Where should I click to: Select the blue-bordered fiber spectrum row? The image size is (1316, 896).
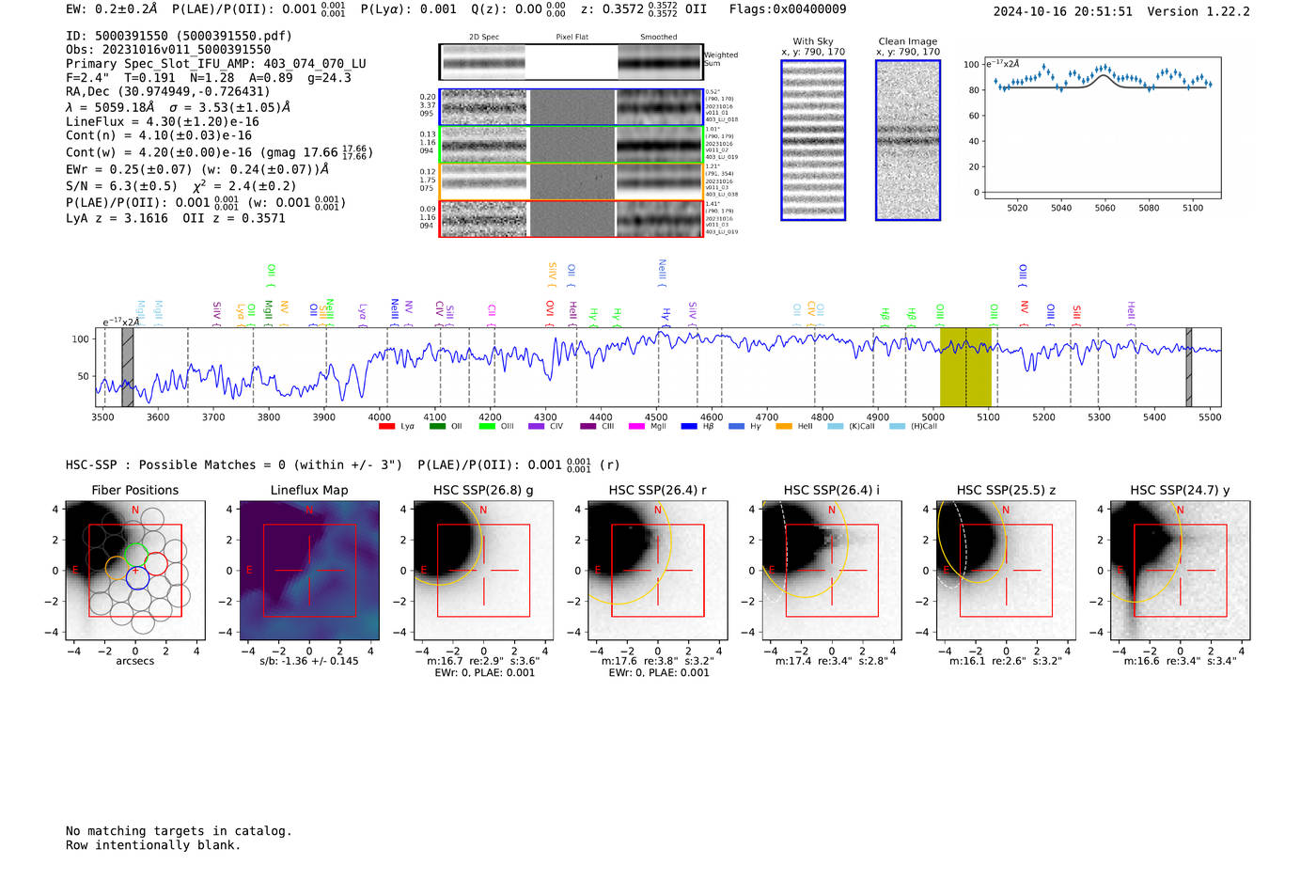[571, 107]
